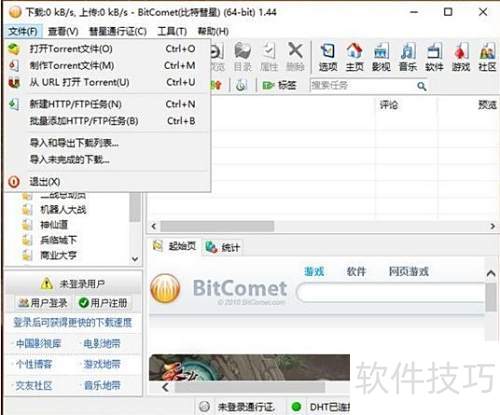This screenshot has width=500, height=415.
Task: Click the 目录 toolbar icon
Action: pos(242,57)
